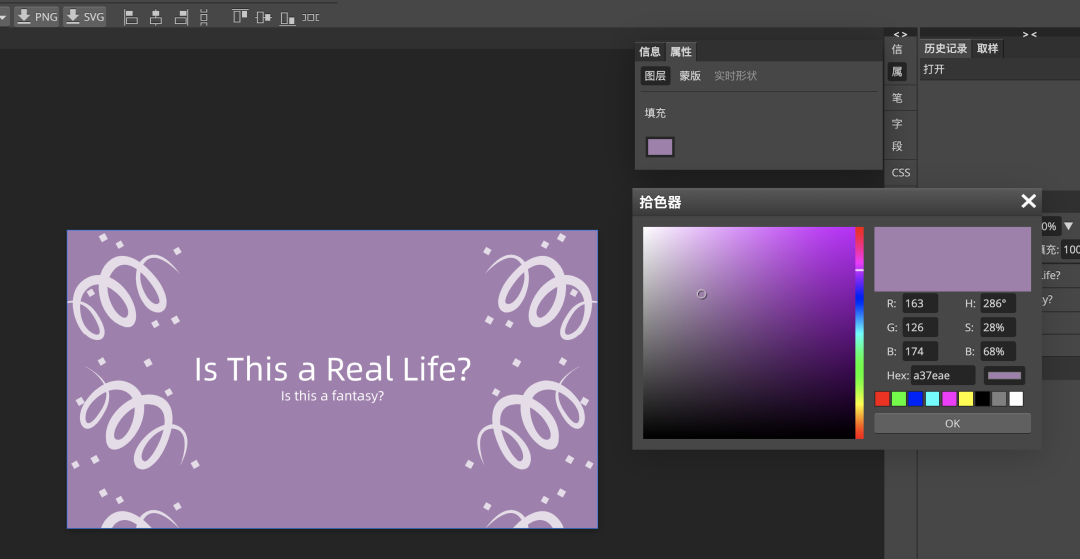
Task: Switch to the 信息 tab
Action: click(x=650, y=52)
